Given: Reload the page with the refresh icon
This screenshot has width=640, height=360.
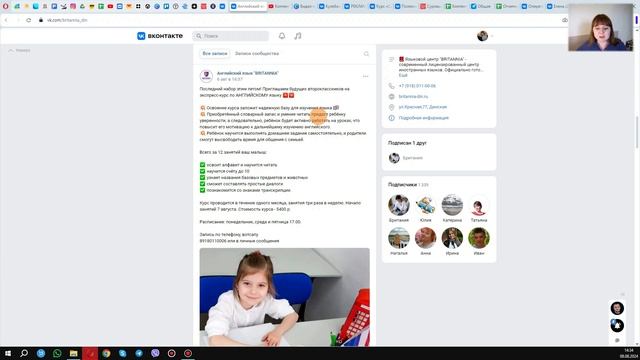Looking at the screenshot, I should pos(29,20).
